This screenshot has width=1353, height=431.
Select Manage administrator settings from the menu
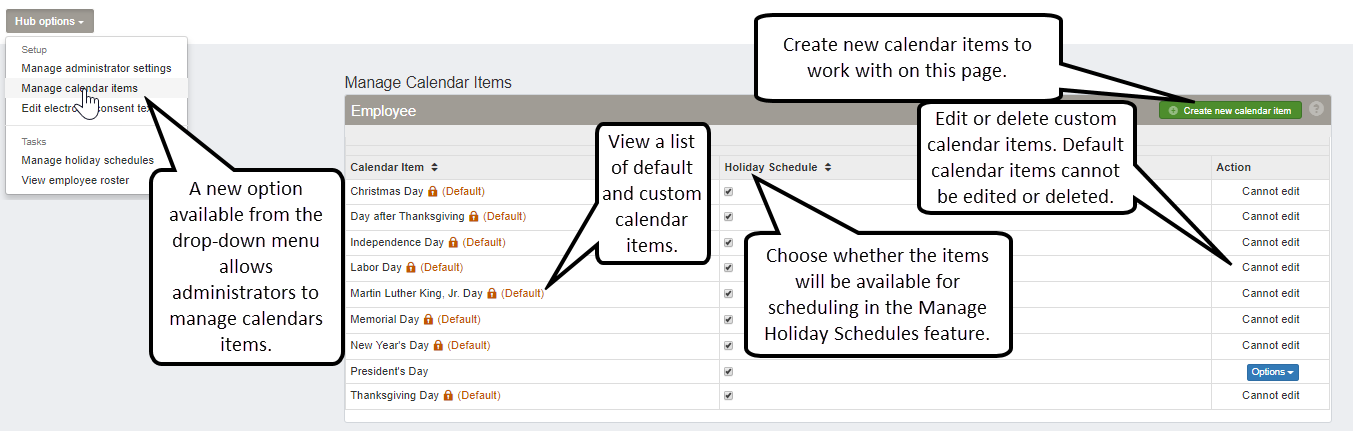click(96, 68)
